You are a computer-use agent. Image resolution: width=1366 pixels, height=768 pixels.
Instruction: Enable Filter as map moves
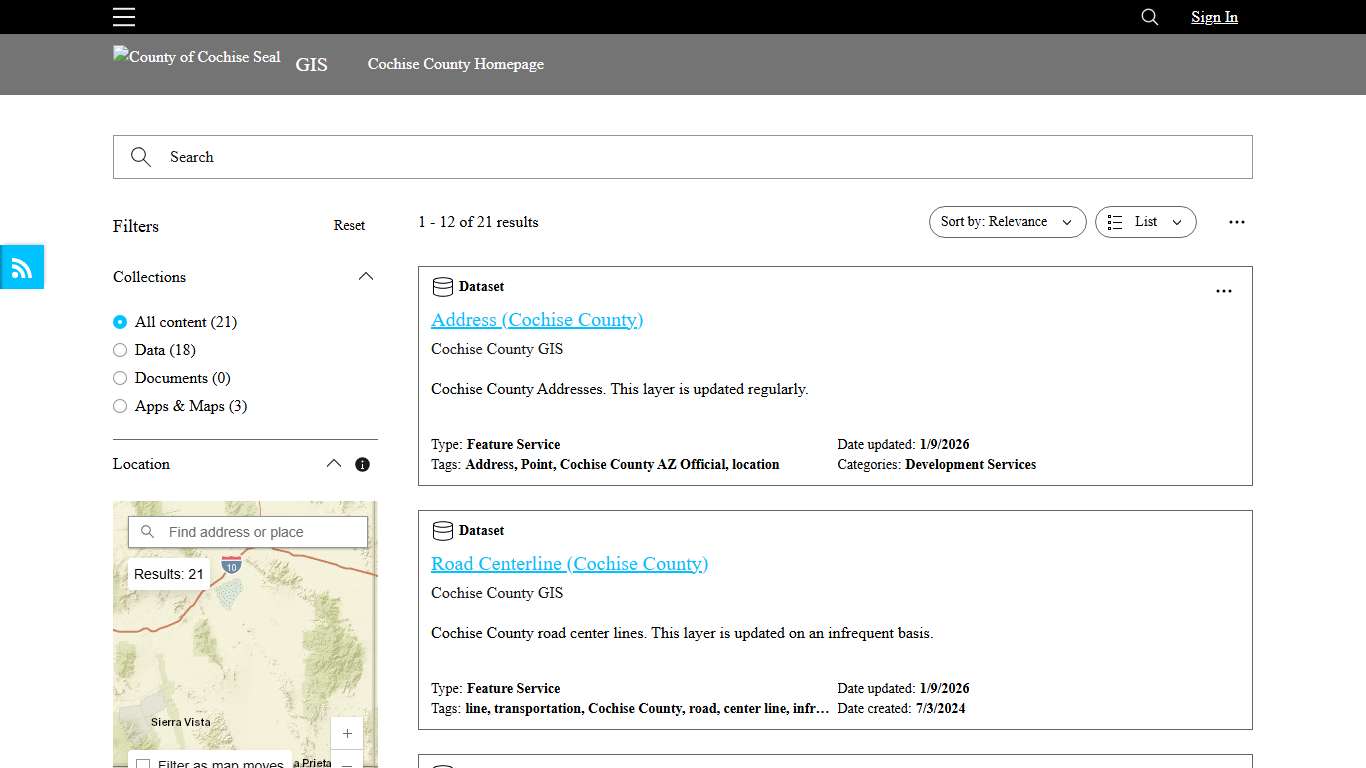(x=144, y=763)
